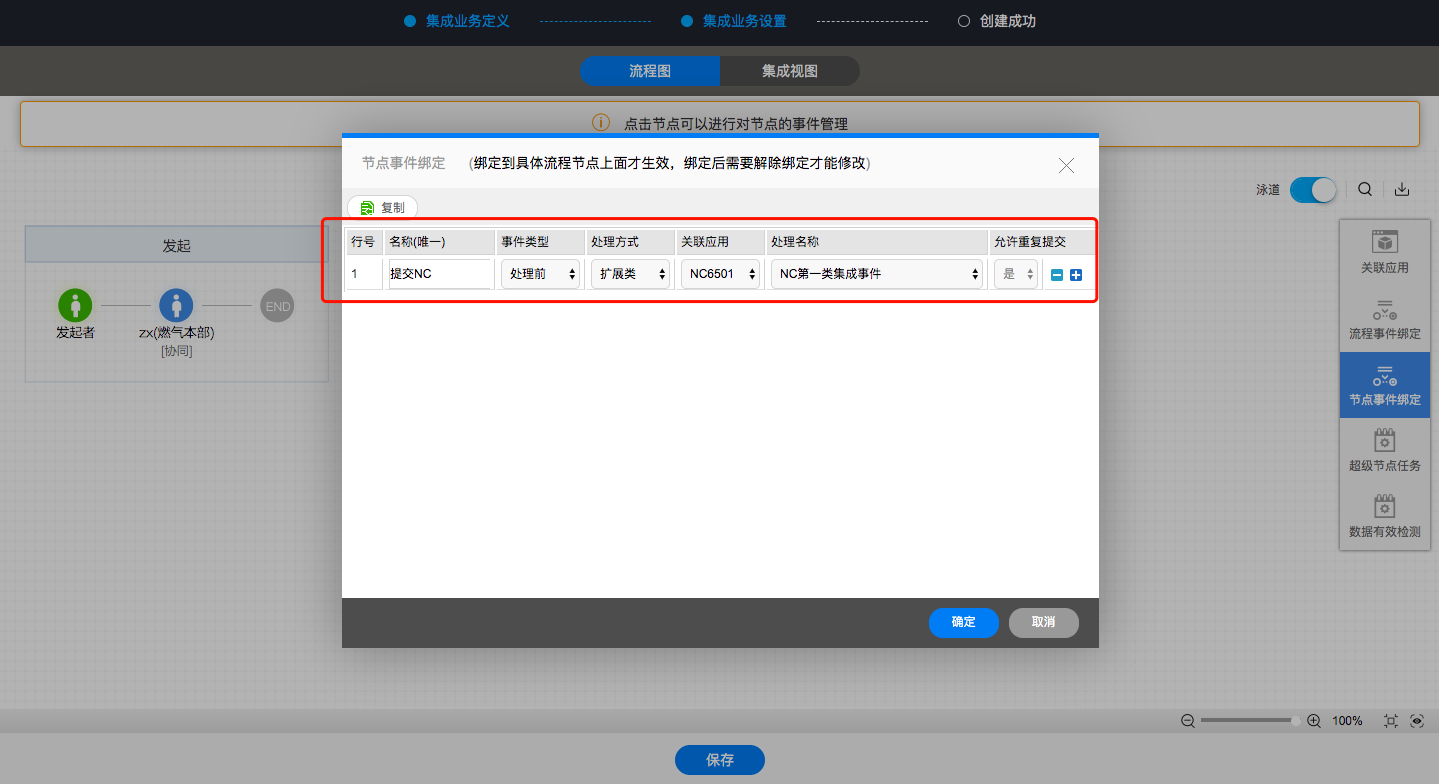The width and height of the screenshot is (1439, 784).
Task: Click the download icon near search
Action: (1402, 189)
